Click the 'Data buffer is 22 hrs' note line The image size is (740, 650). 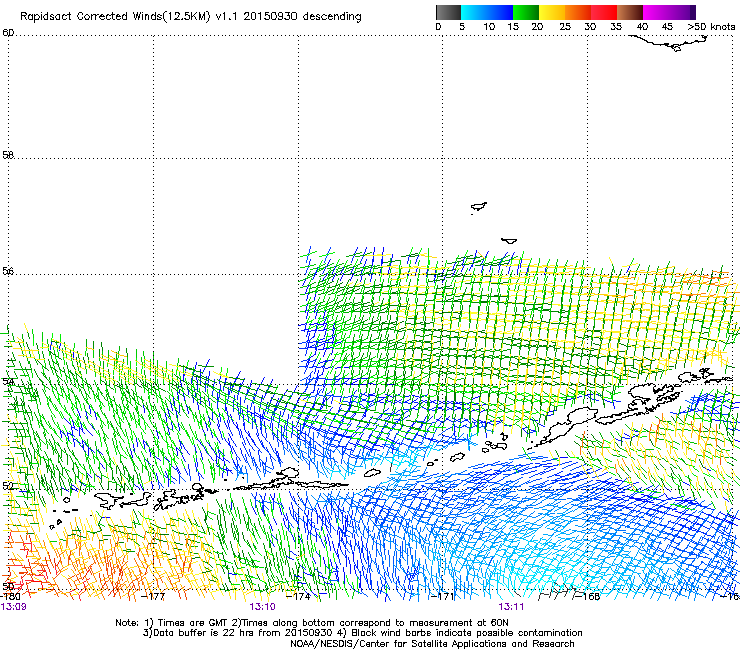362,633
